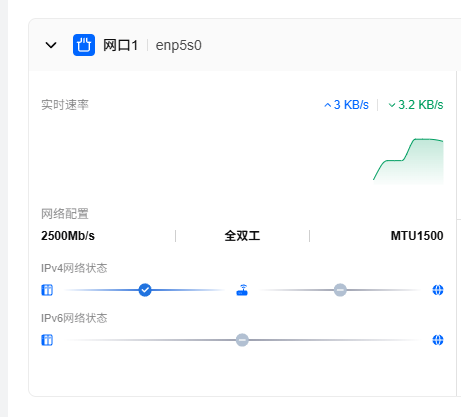
Task: Click the IPv6 internet globe icon
Action: (438, 340)
